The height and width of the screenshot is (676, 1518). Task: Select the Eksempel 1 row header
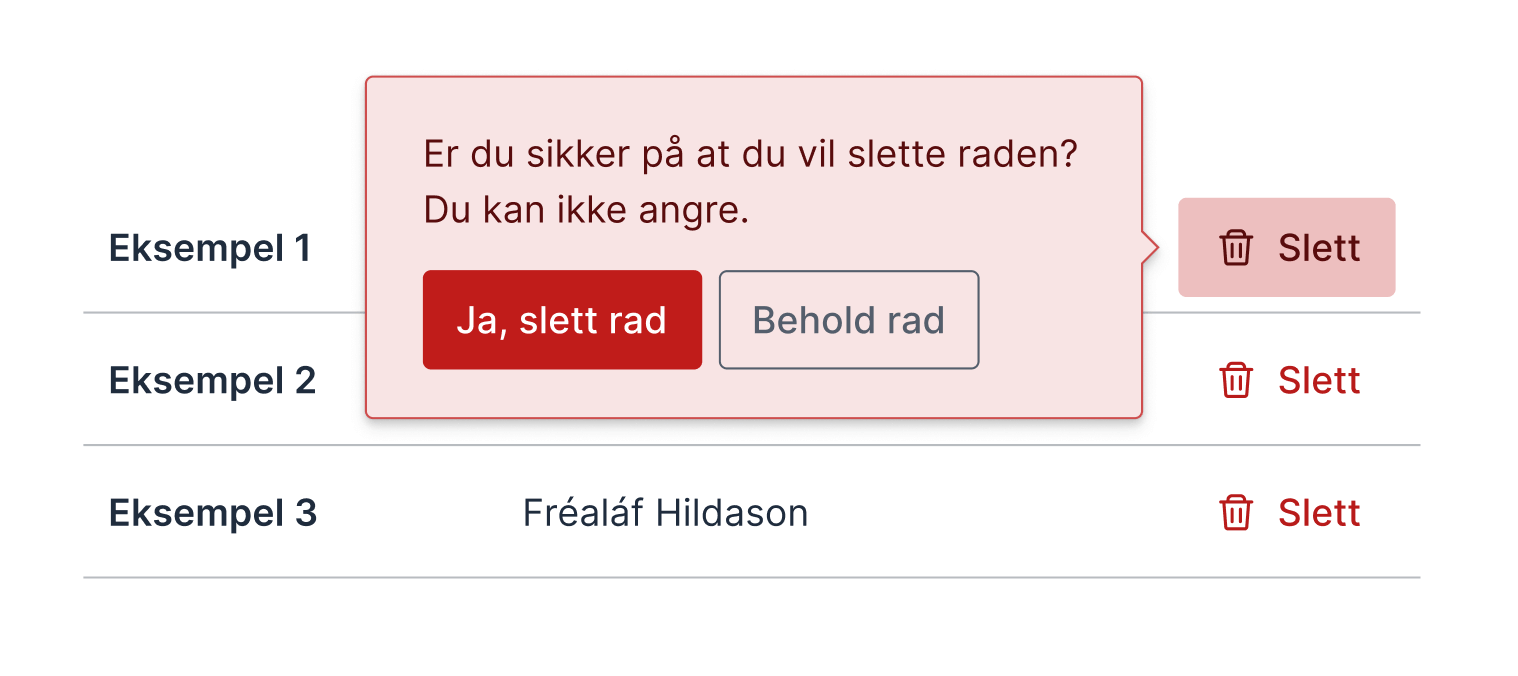(210, 248)
